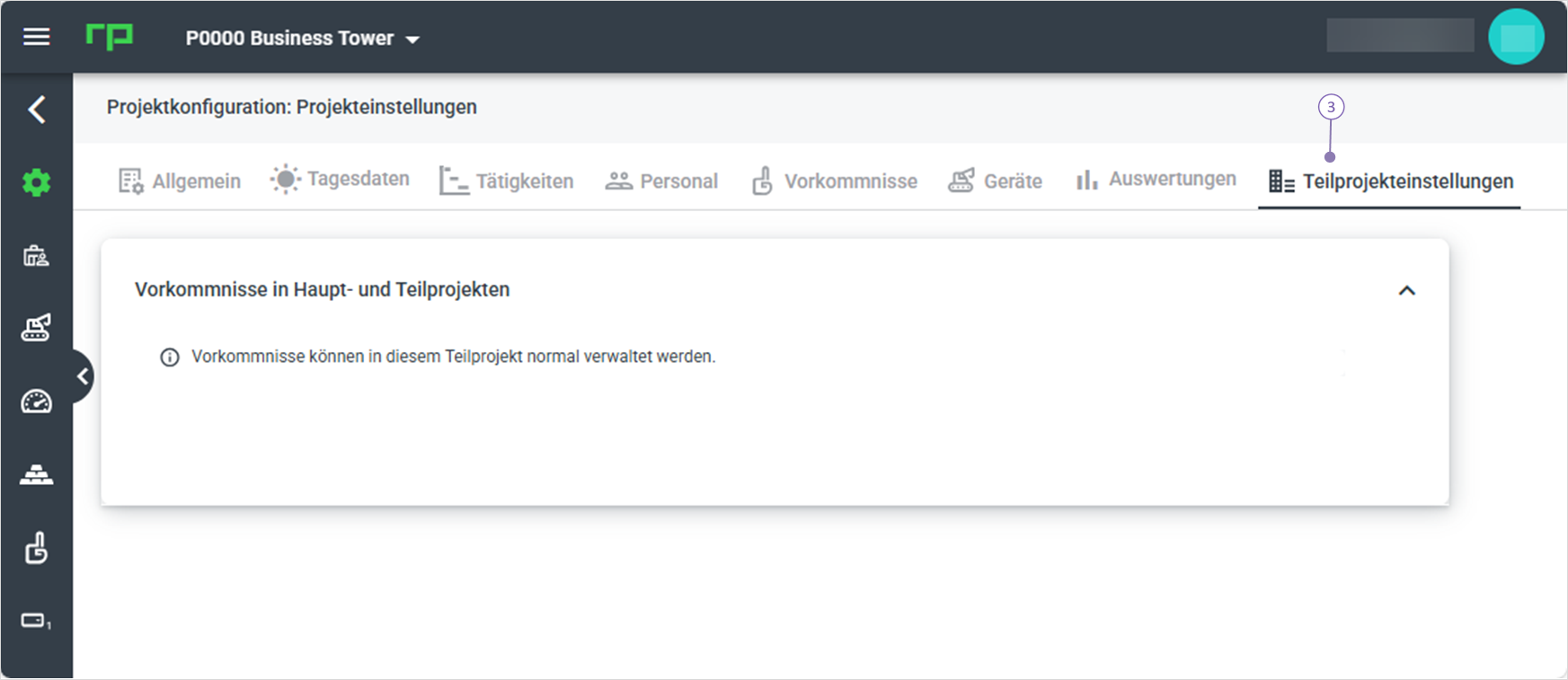Go back with the sidebar arrow
The width and height of the screenshot is (1568, 680).
(37, 110)
